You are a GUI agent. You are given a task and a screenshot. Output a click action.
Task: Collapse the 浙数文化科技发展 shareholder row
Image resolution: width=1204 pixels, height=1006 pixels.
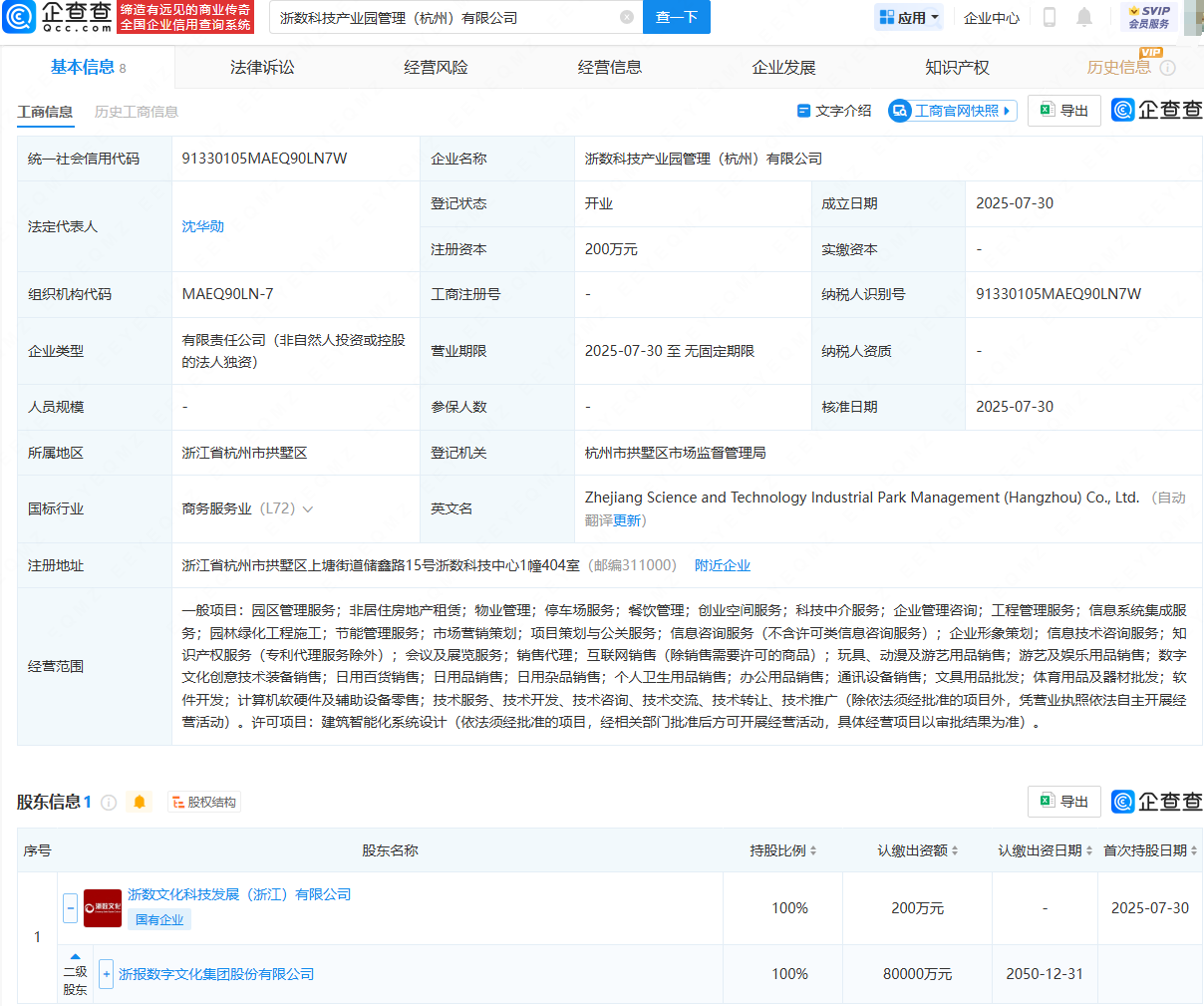point(70,908)
